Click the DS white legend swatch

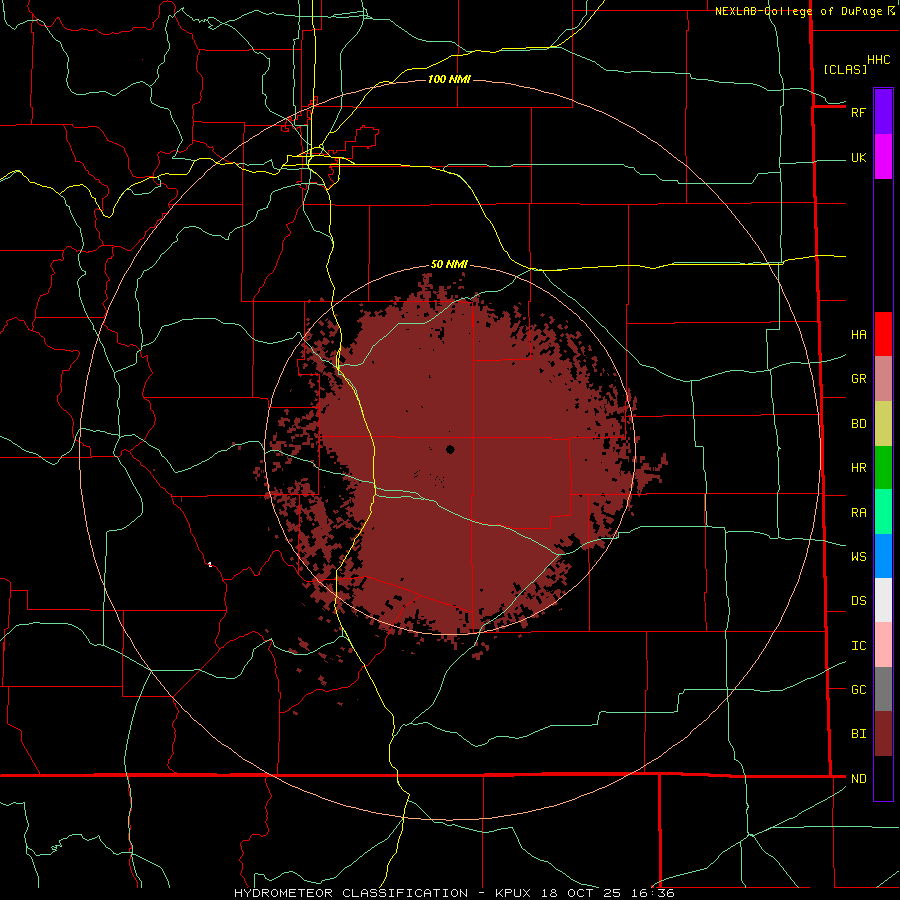883,600
